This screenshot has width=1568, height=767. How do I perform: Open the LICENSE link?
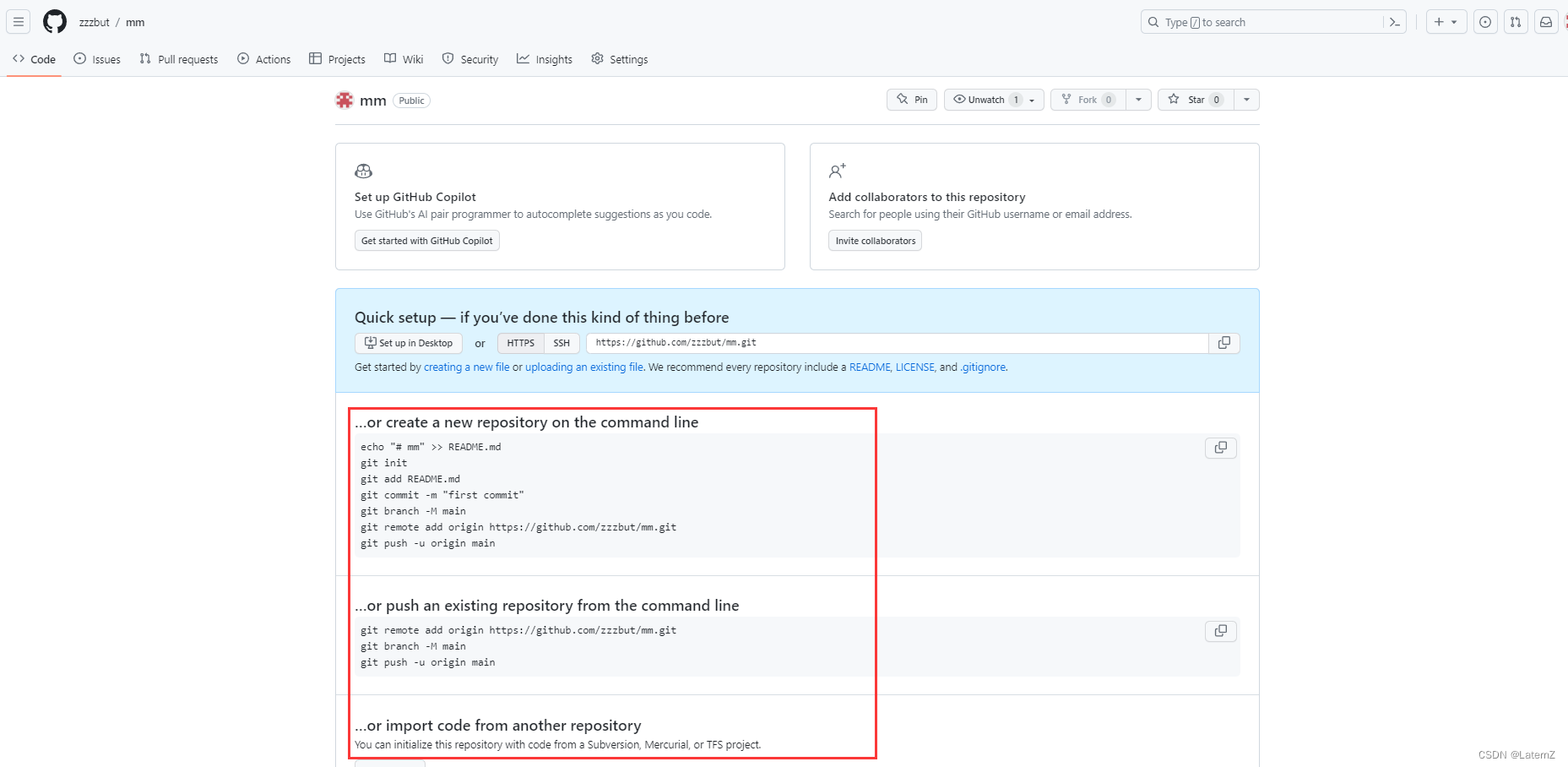pos(915,367)
